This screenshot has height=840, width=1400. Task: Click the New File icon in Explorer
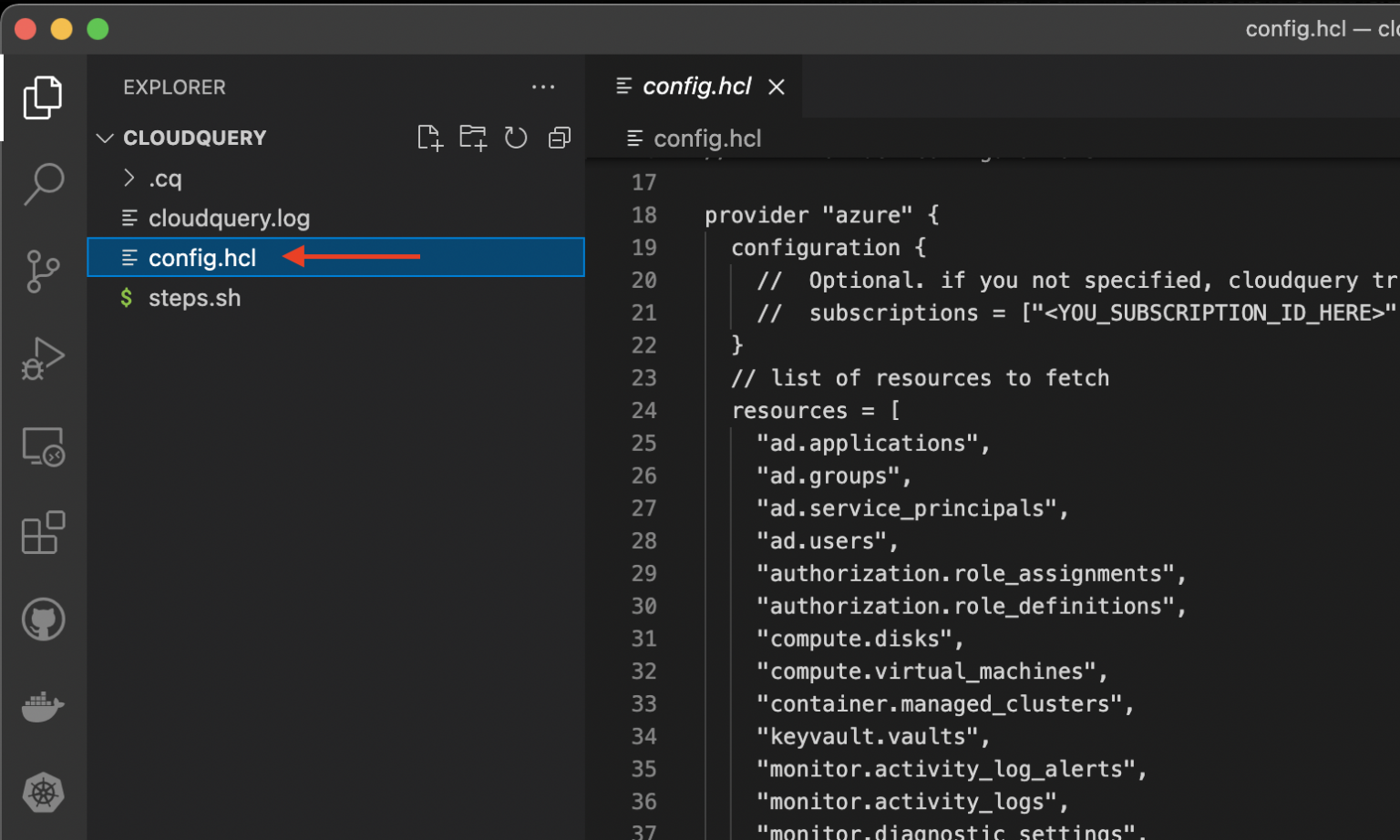[x=429, y=137]
